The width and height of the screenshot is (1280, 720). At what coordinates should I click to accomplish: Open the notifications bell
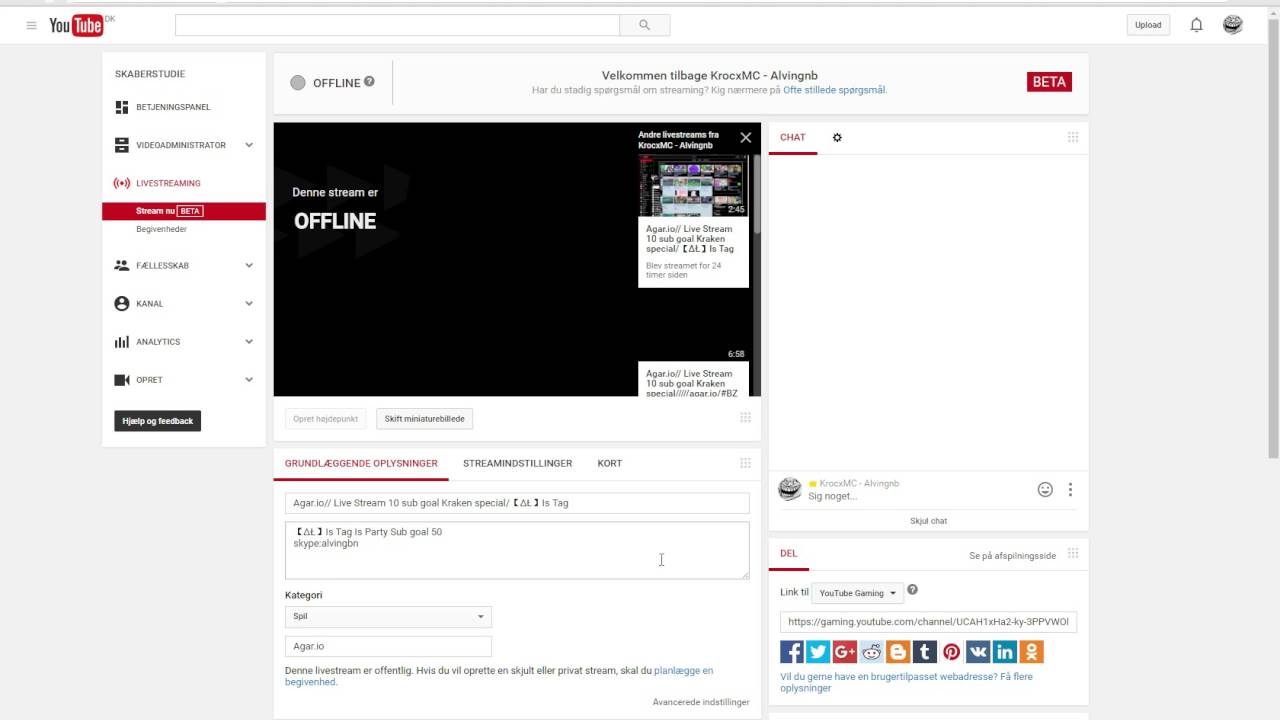1196,25
